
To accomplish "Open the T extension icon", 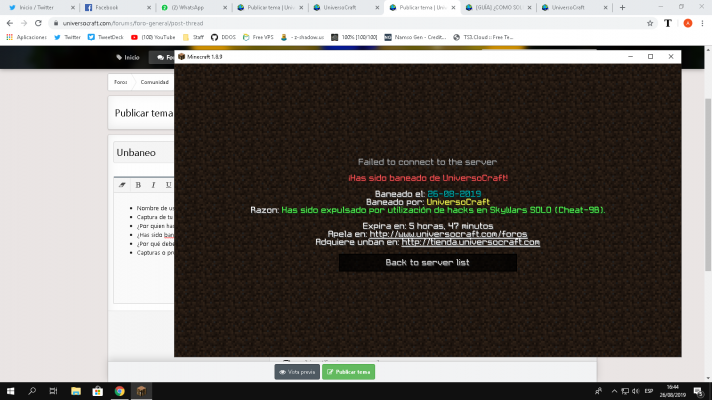I will tap(668, 23).
